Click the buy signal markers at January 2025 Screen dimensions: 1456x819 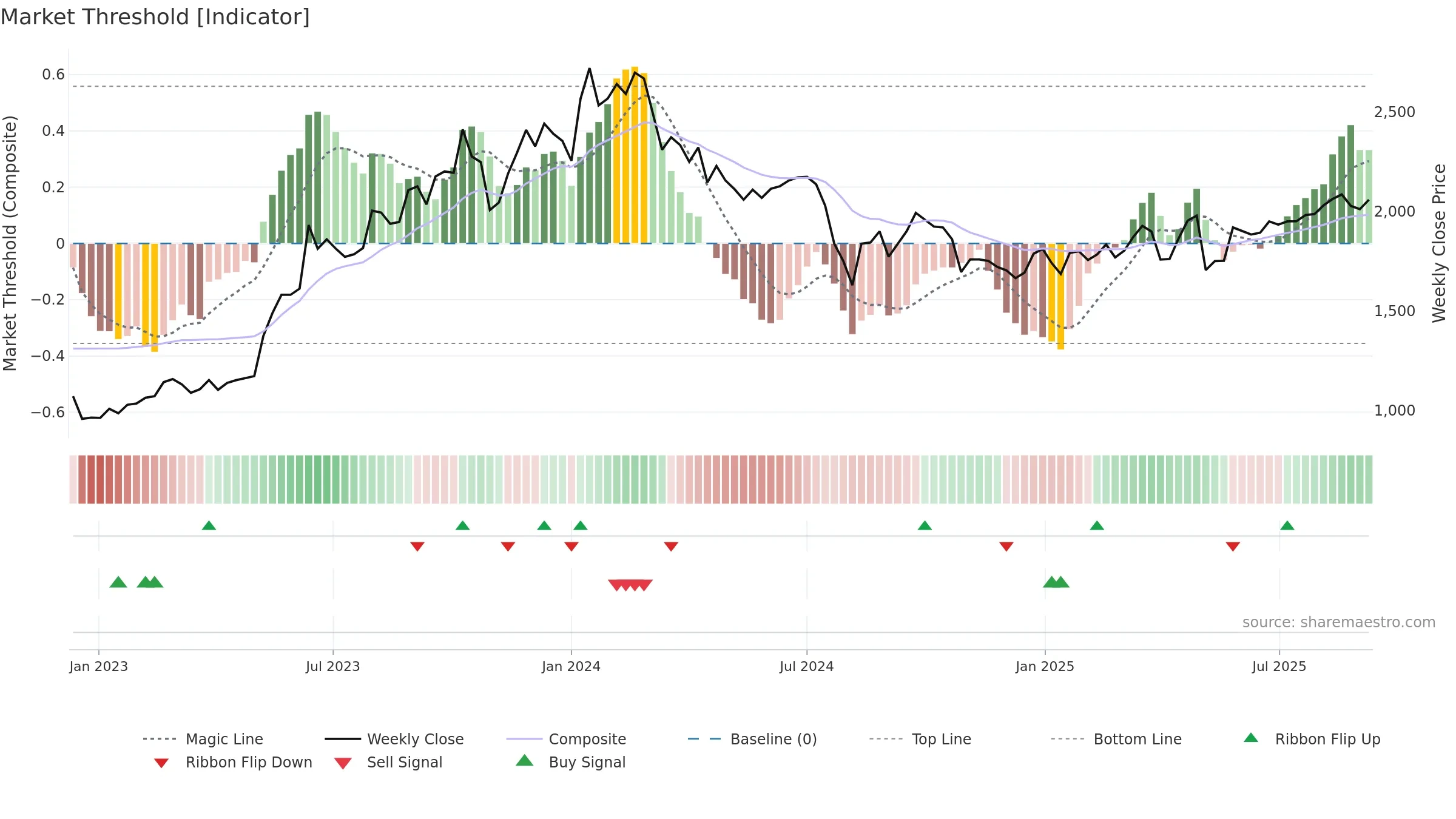pyautogui.click(x=1056, y=582)
